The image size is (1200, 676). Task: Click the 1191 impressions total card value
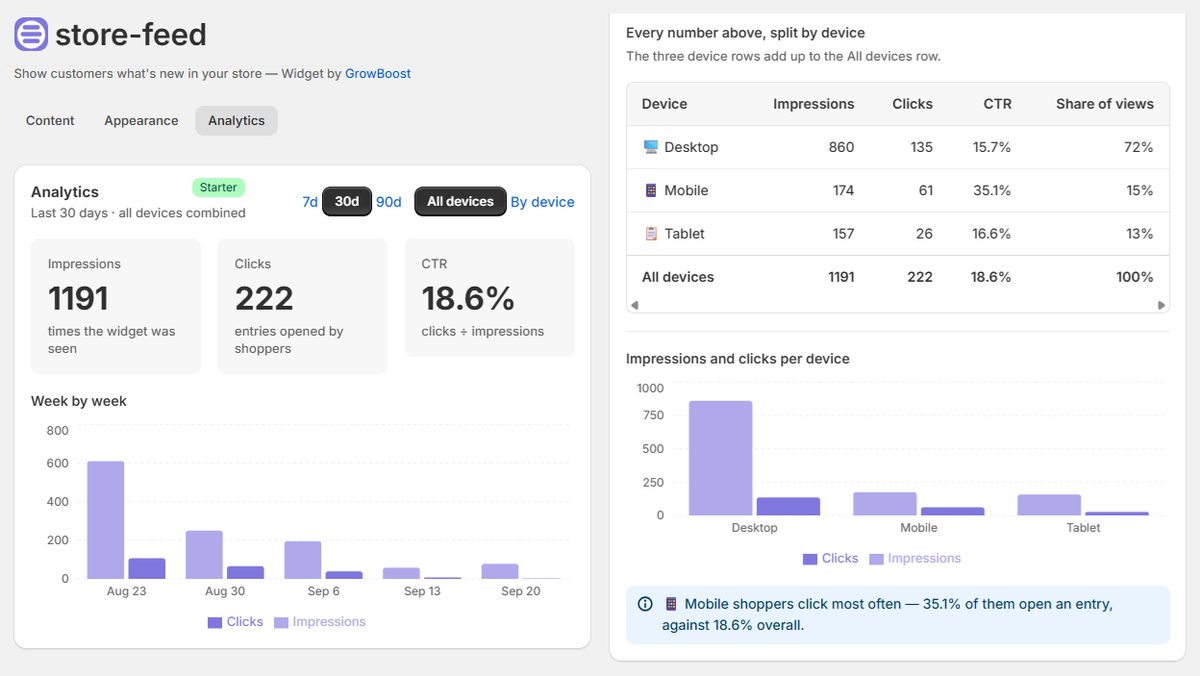point(78,298)
